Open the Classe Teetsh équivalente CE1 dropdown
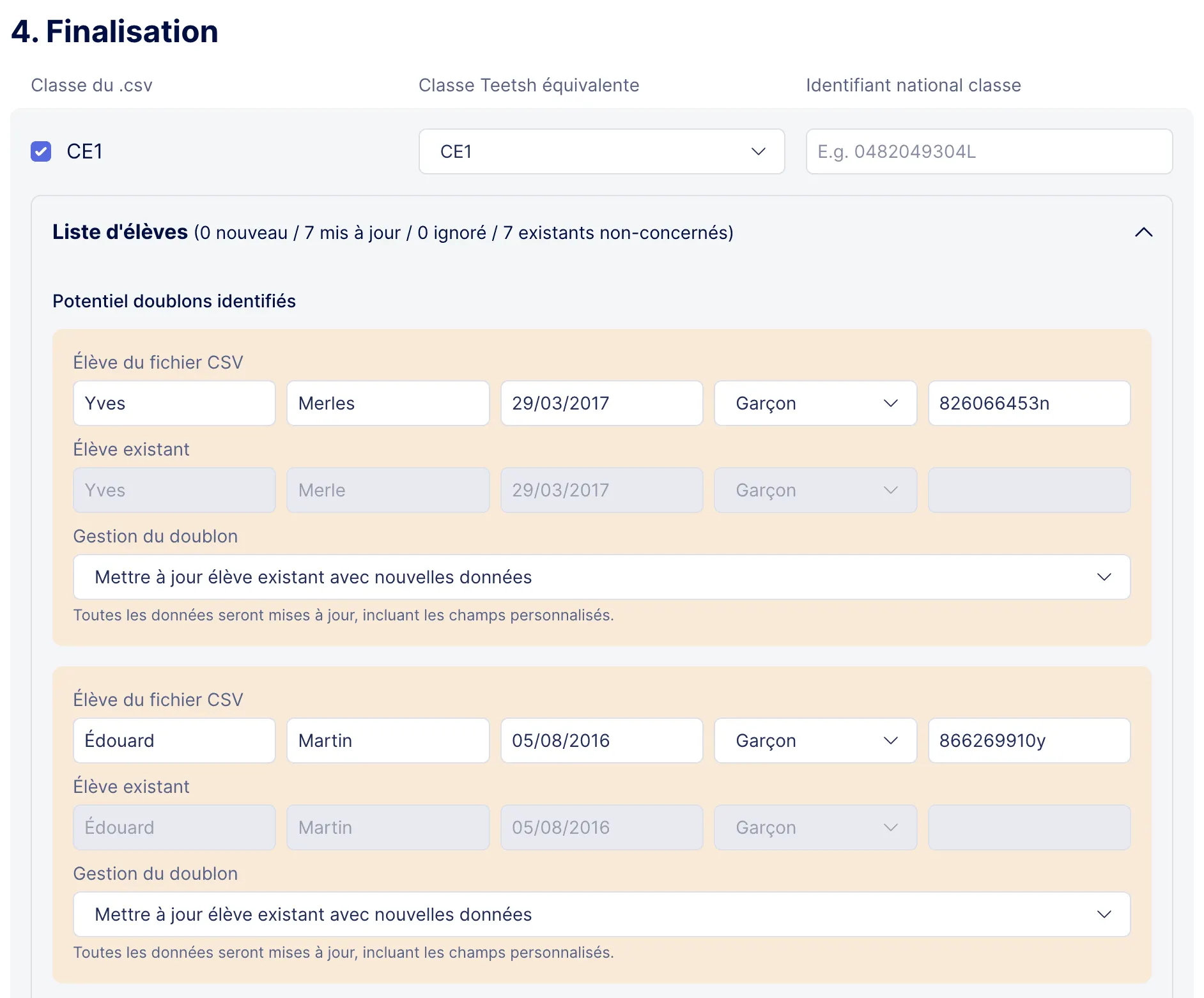The height and width of the screenshot is (998, 1204). [601, 151]
